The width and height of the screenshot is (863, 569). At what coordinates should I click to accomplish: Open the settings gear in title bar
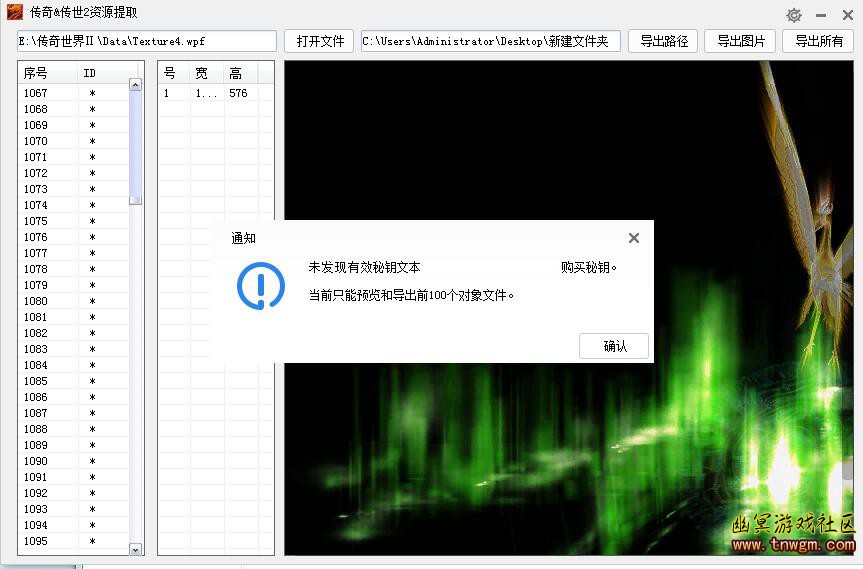[x=794, y=15]
